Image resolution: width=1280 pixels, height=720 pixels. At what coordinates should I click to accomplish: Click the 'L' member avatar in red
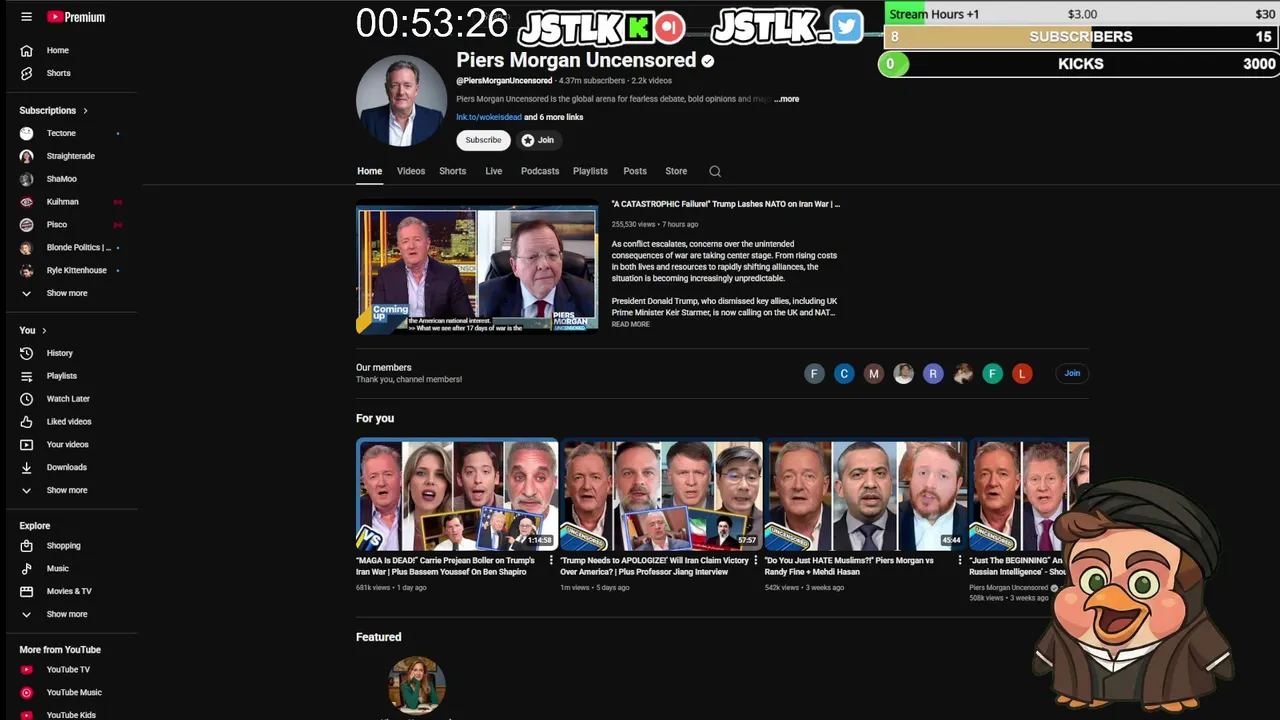pyautogui.click(x=1022, y=373)
